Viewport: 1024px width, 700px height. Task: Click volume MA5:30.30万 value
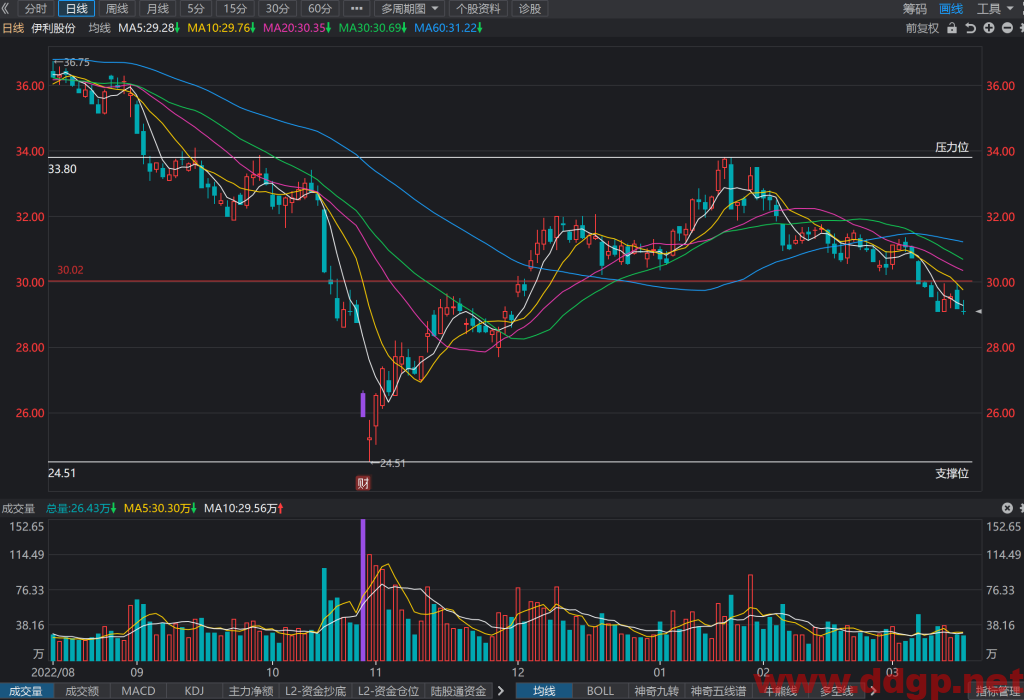click(x=160, y=508)
